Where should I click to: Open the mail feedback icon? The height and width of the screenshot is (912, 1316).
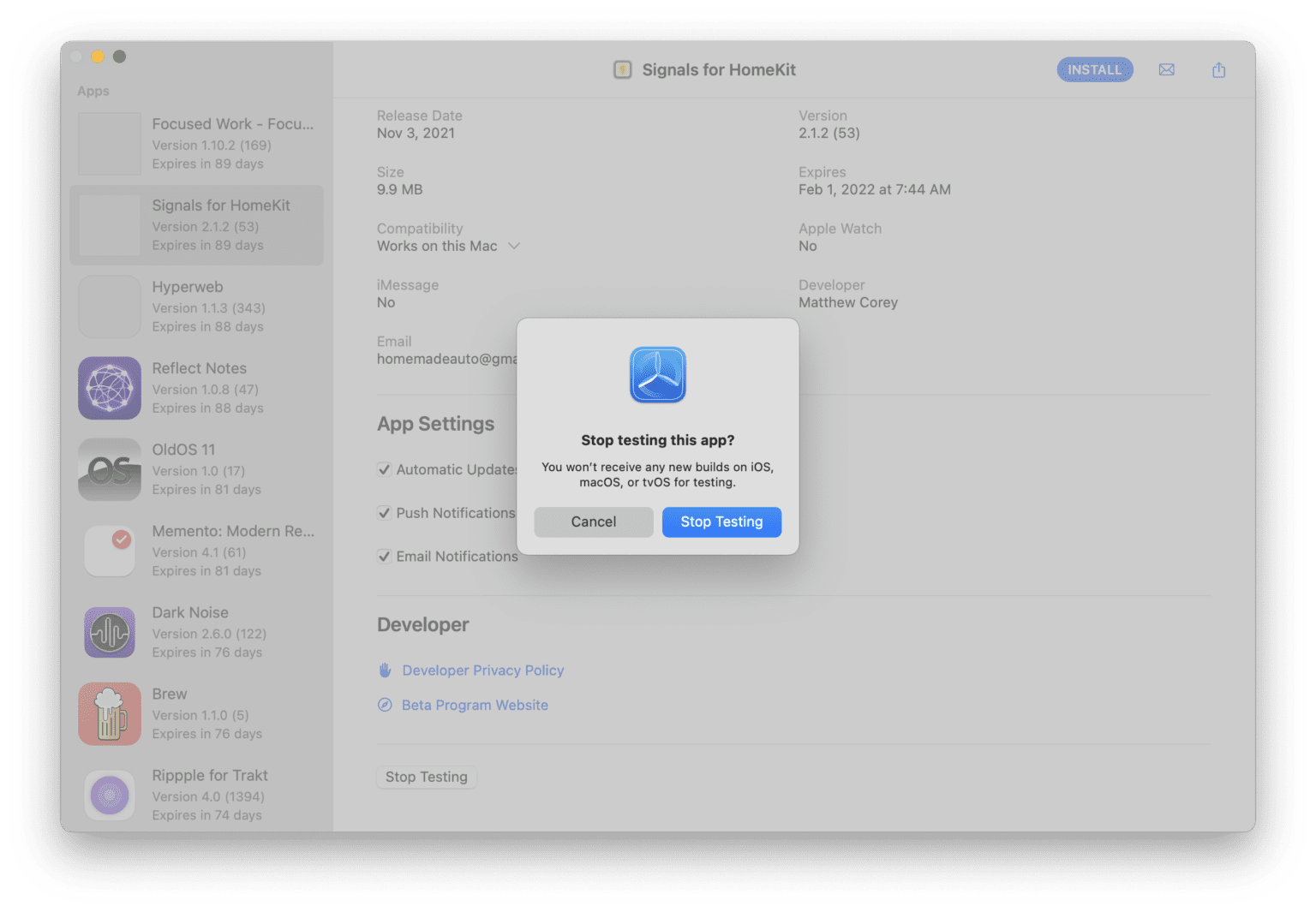(1166, 69)
